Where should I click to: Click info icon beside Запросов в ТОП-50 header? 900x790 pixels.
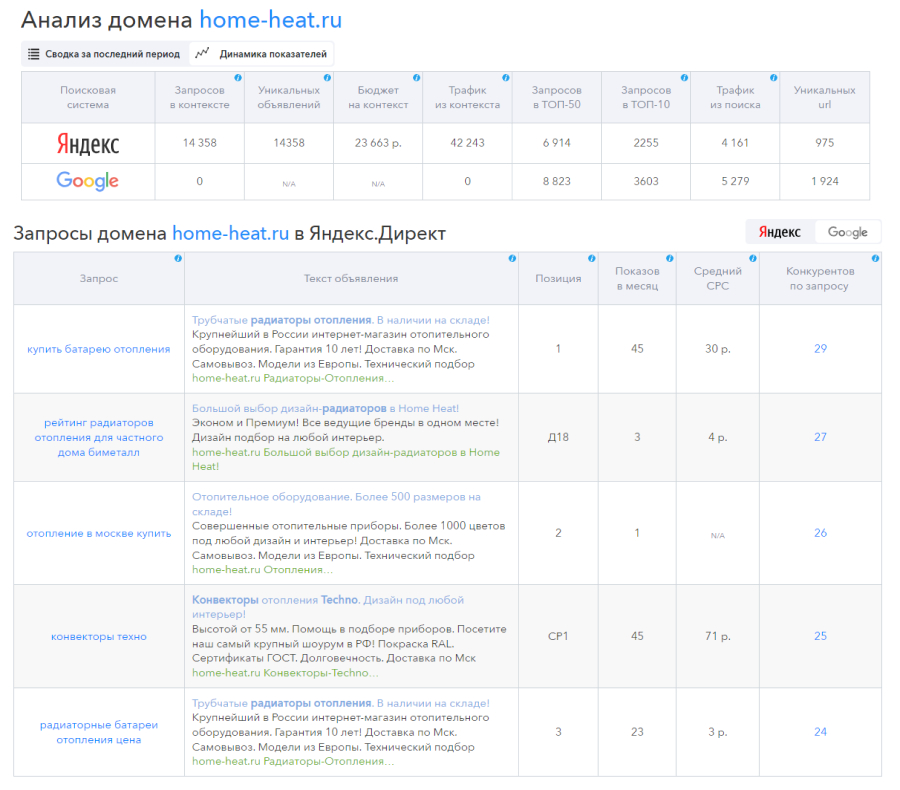pos(594,77)
